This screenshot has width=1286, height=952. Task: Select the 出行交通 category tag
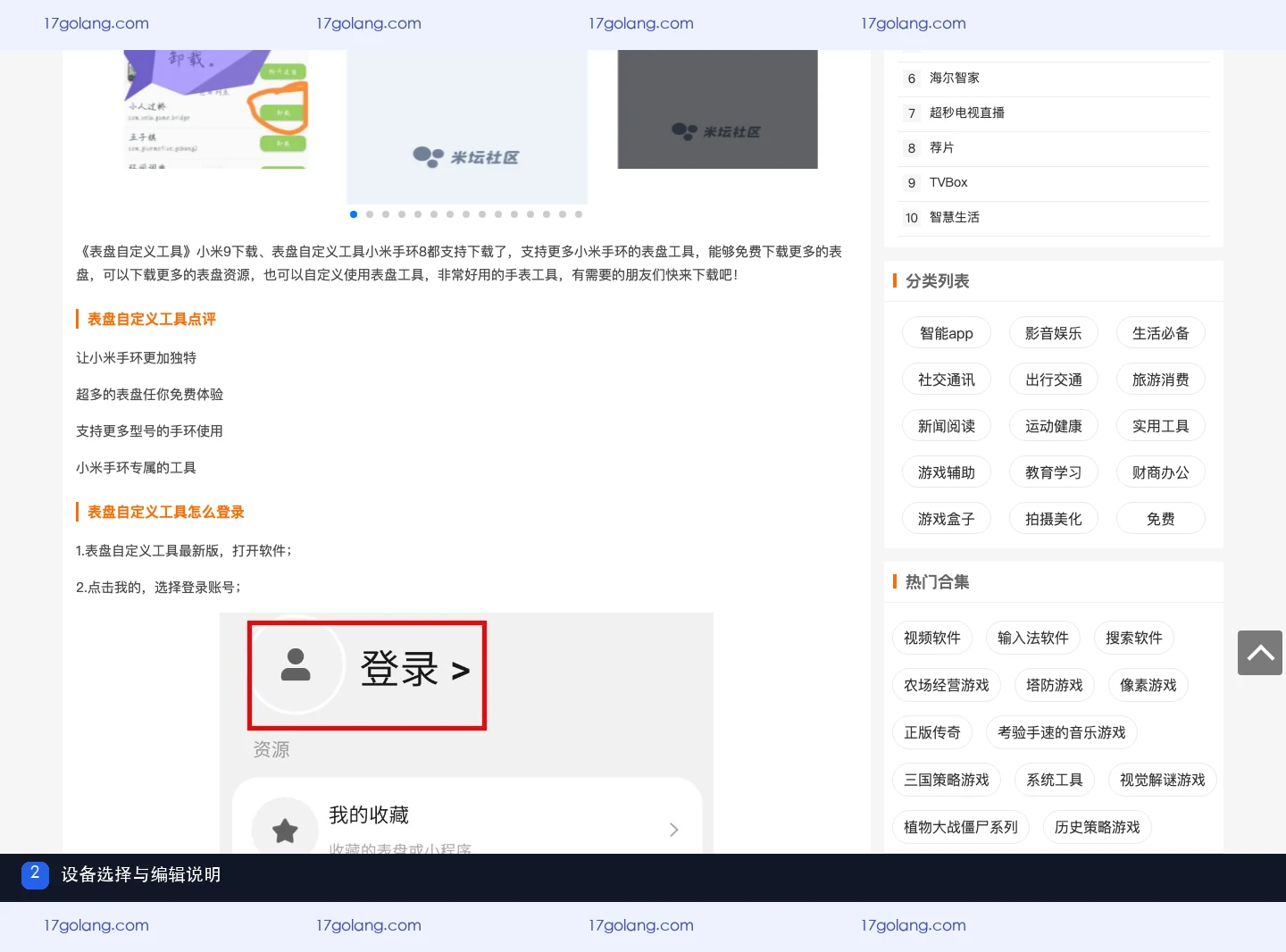pos(1054,380)
